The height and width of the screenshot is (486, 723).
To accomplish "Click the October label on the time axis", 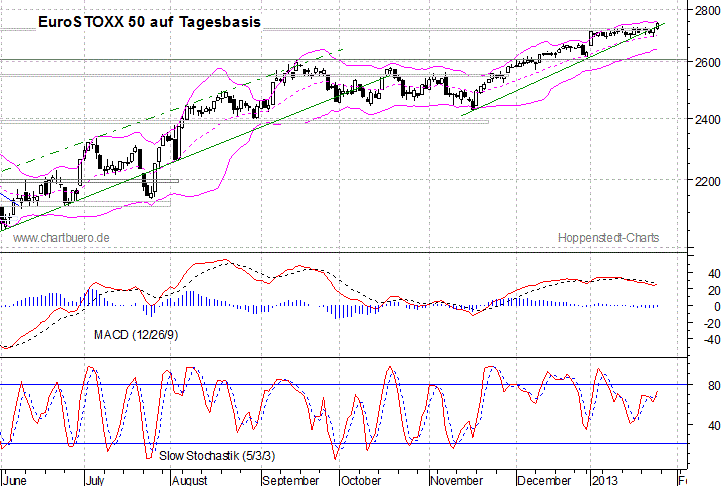I will coord(361,480).
